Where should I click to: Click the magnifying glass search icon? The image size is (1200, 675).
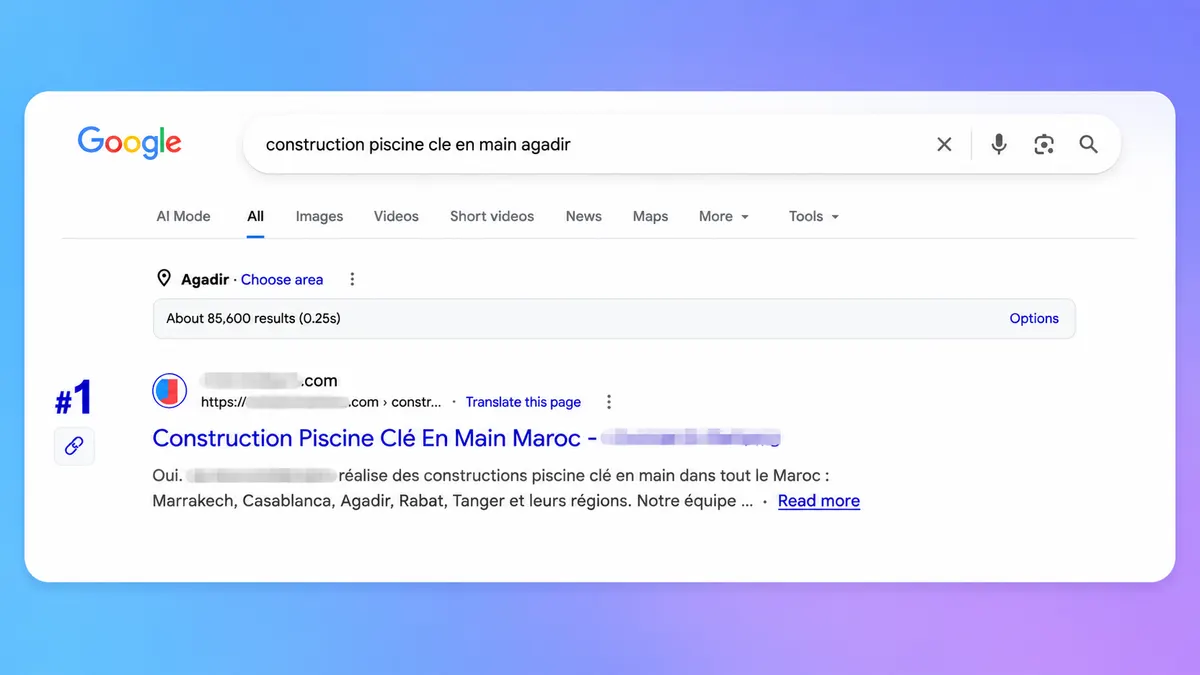coord(1089,144)
